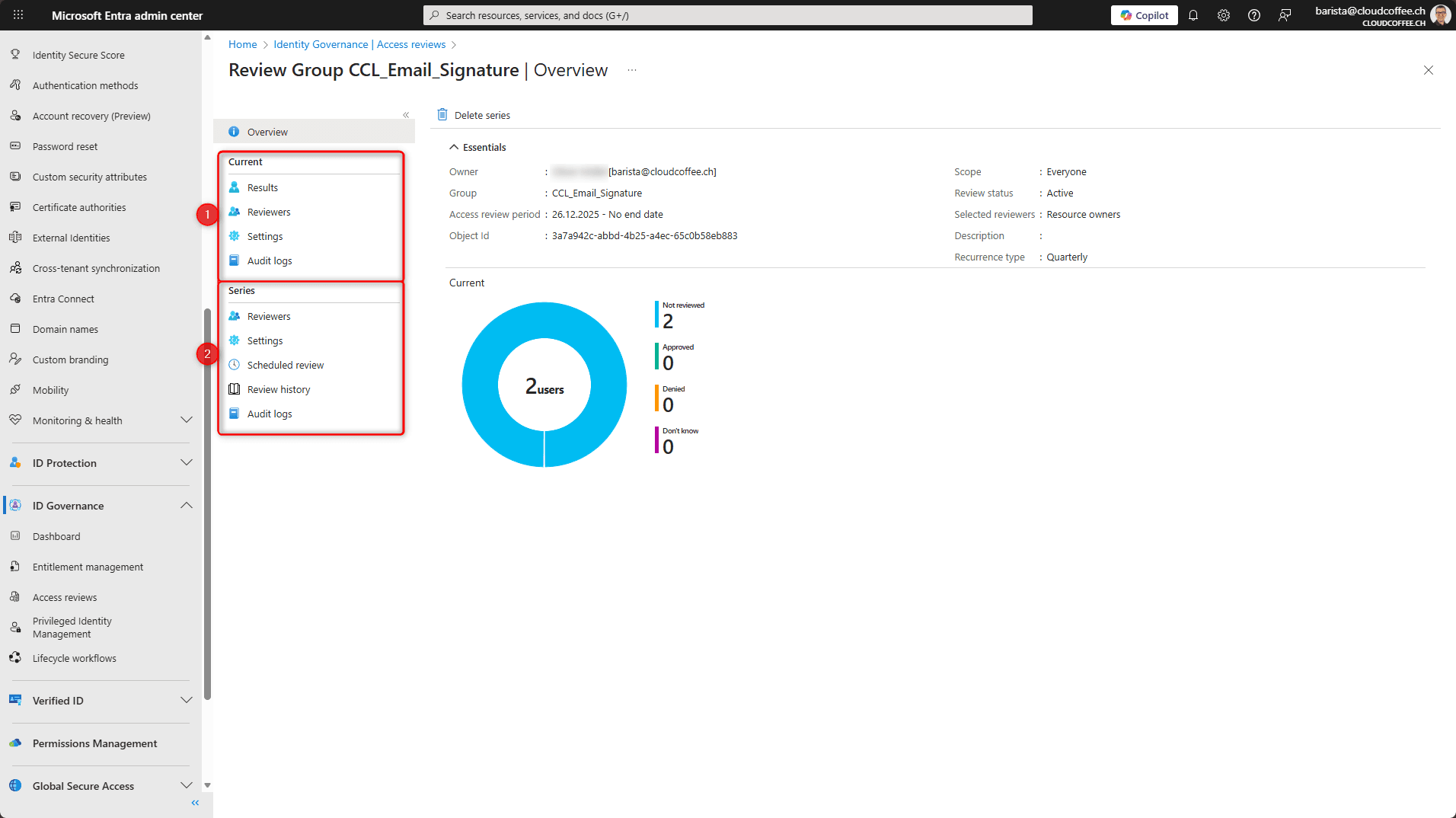Click the blue donut chart ring
1456x818 pixels.
[x=480, y=385]
